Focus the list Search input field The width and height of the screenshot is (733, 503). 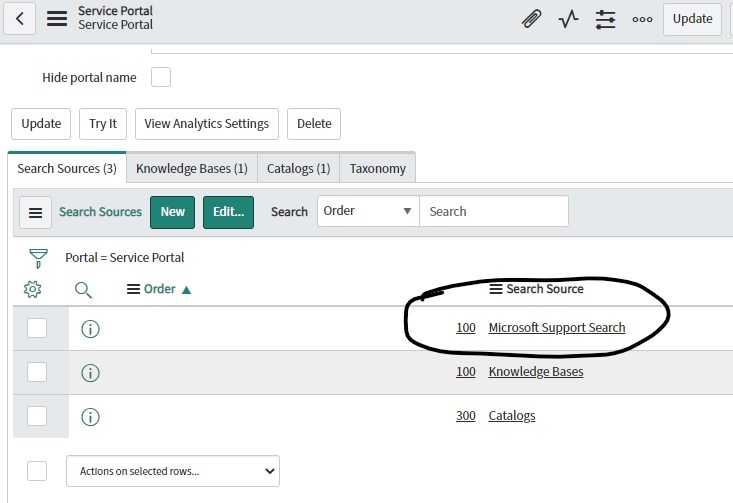tap(494, 211)
